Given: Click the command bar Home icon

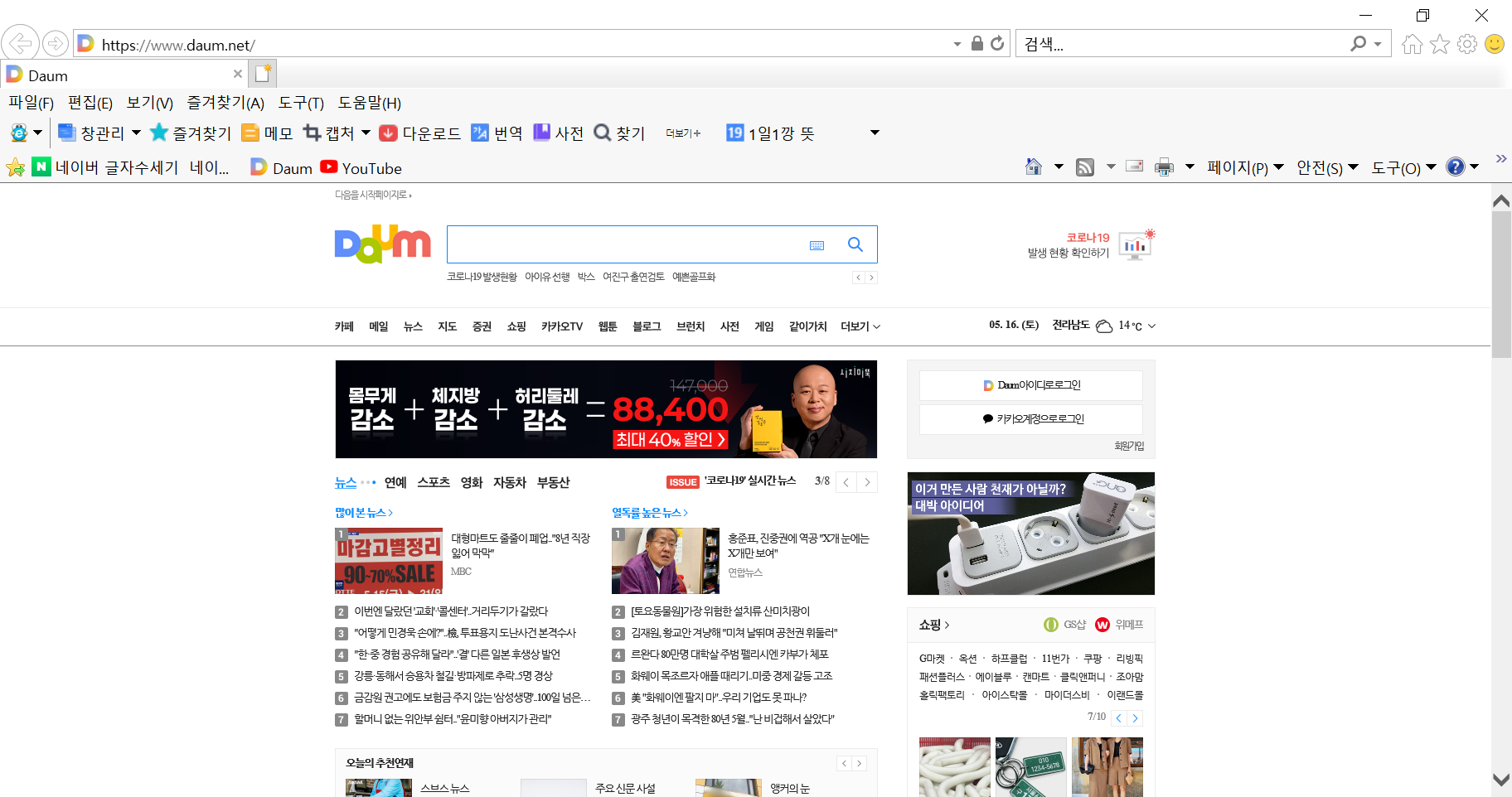Looking at the screenshot, I should [1034, 167].
